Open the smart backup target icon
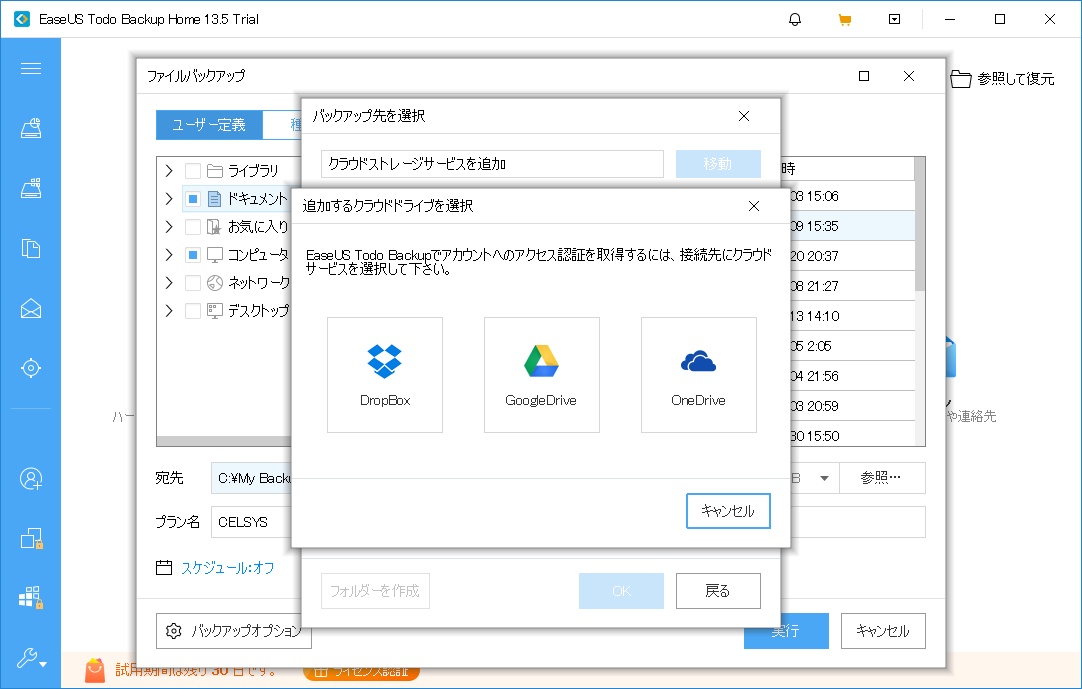The image size is (1082, 689). click(x=31, y=368)
